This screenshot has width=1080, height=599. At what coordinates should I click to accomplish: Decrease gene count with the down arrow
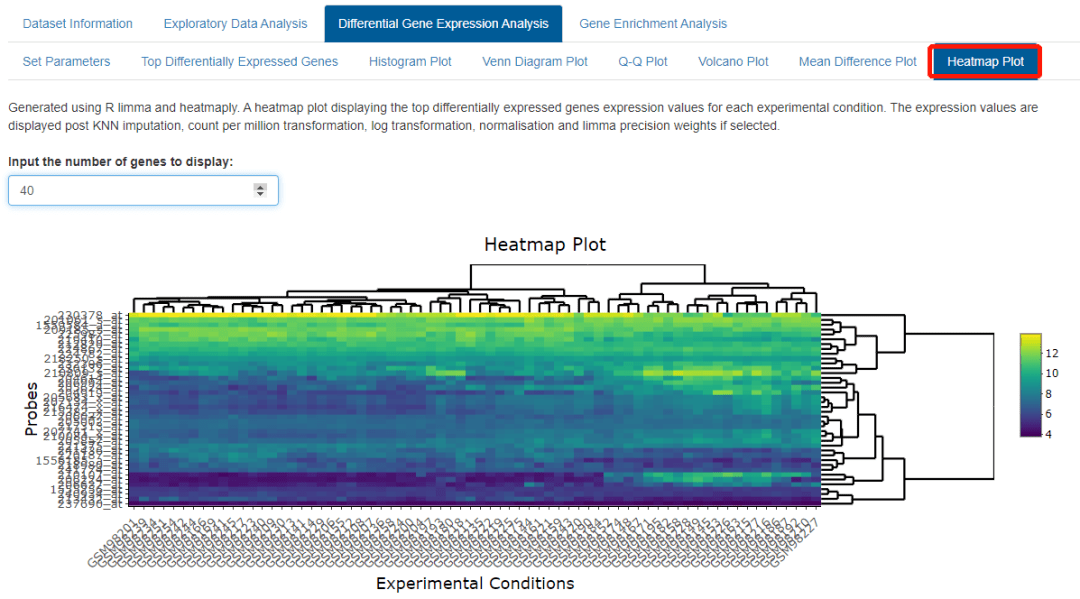pyautogui.click(x=260, y=194)
